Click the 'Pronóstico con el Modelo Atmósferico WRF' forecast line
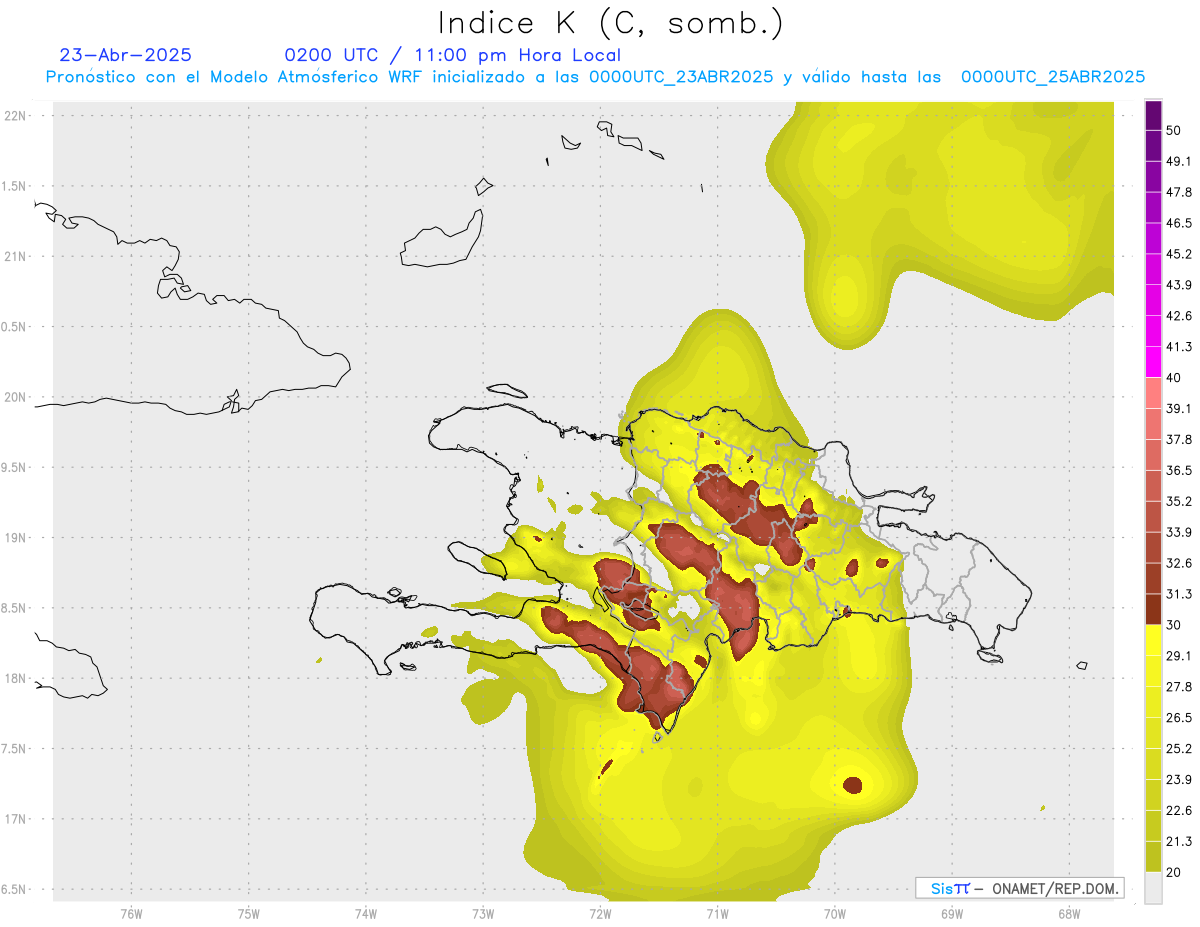 (x=596, y=77)
